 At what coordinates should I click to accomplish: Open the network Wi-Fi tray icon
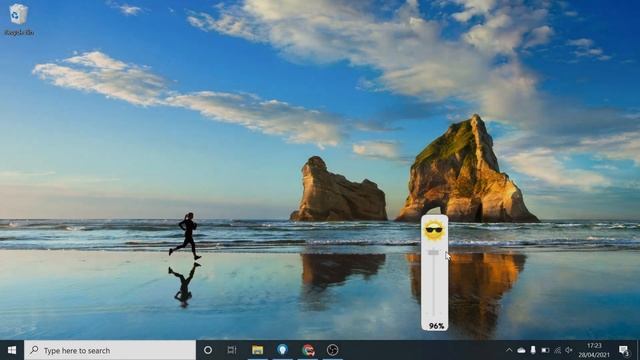[x=558, y=350]
